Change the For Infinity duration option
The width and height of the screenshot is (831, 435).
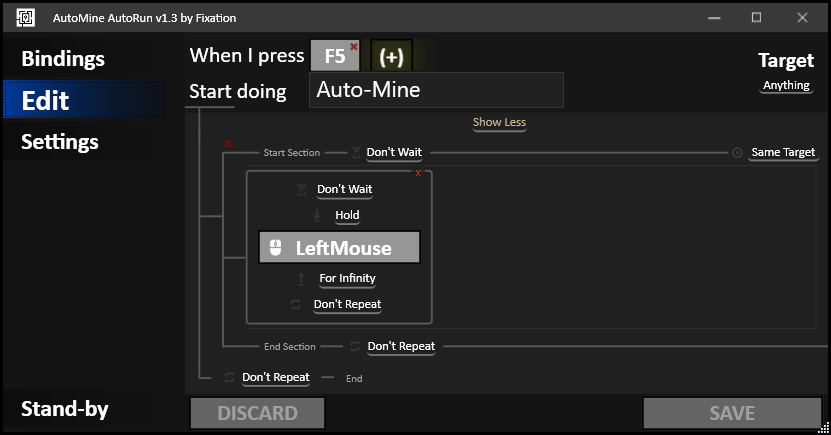[x=347, y=278]
